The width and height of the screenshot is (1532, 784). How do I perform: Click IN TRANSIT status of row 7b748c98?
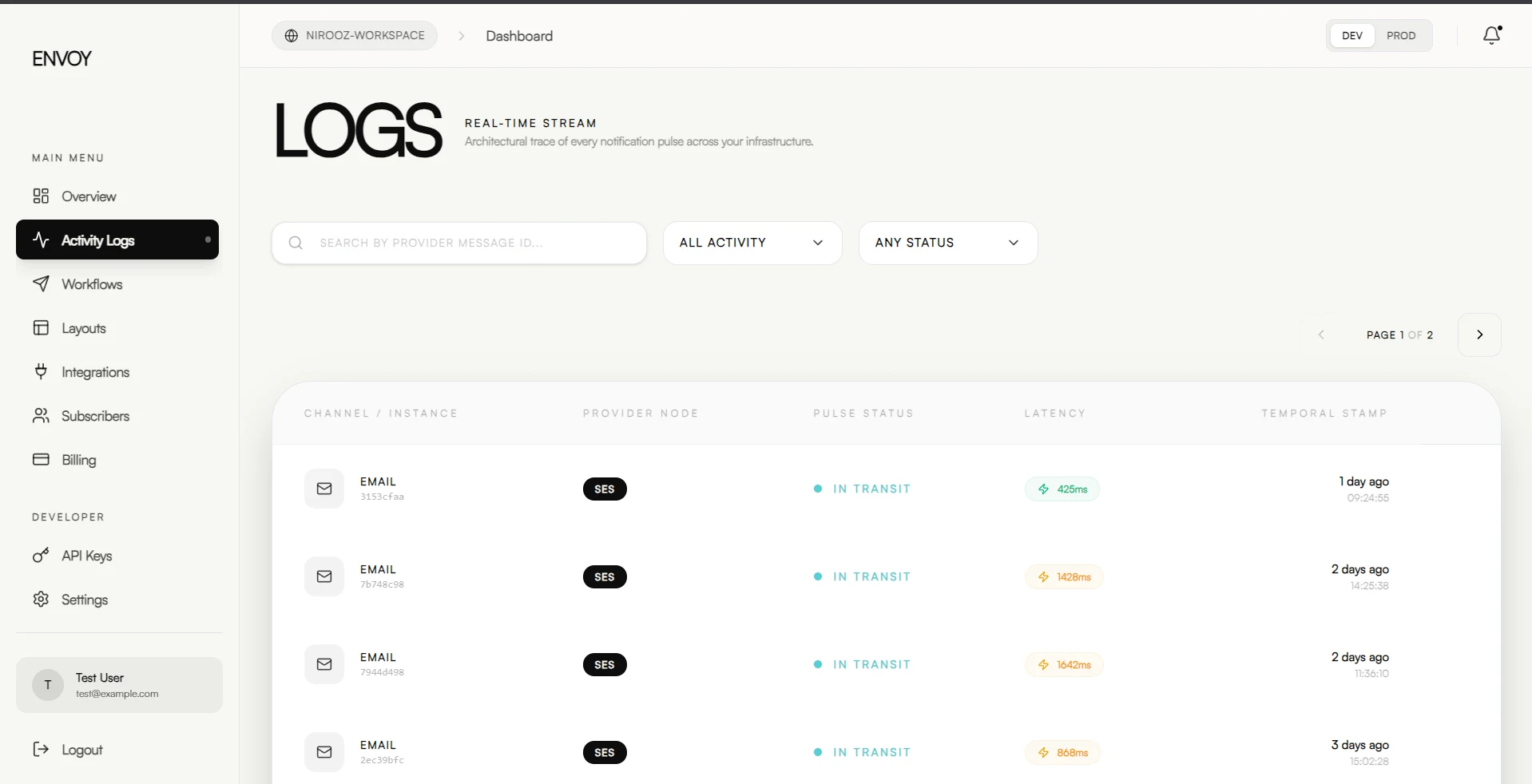point(862,576)
